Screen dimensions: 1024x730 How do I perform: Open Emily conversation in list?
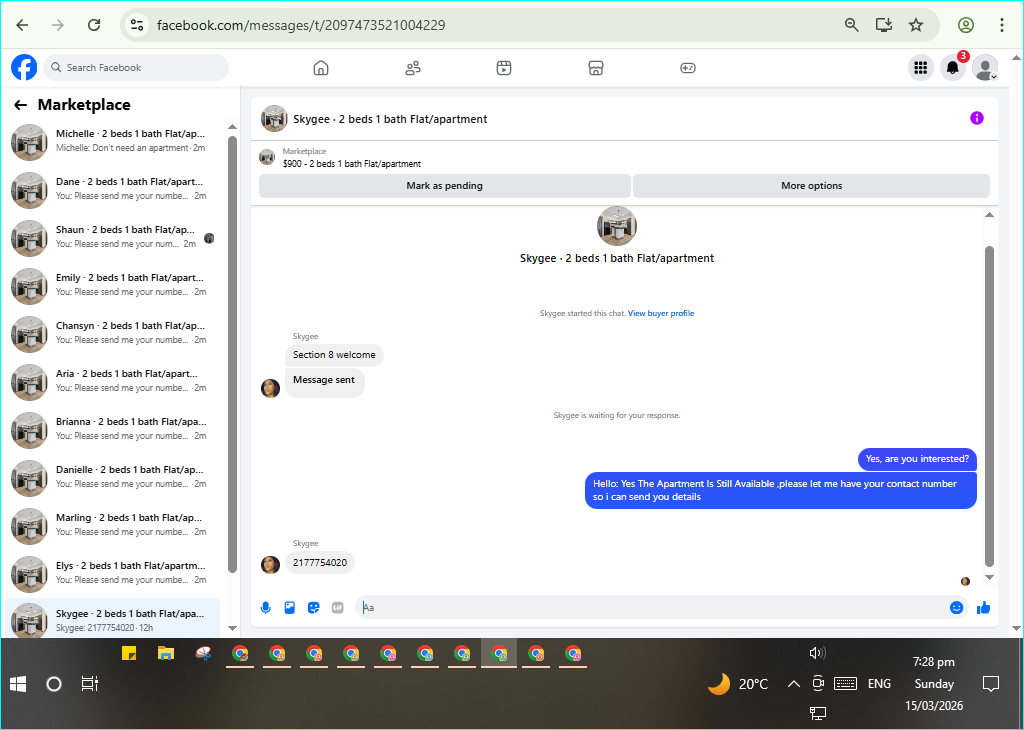click(x=112, y=285)
